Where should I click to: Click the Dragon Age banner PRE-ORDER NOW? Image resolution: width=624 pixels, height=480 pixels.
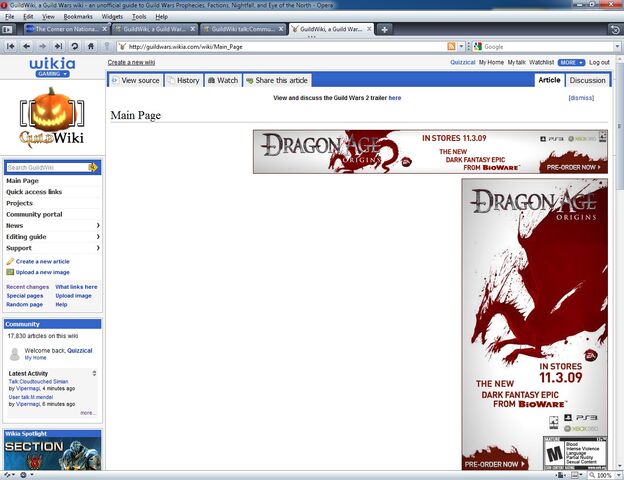click(x=573, y=168)
